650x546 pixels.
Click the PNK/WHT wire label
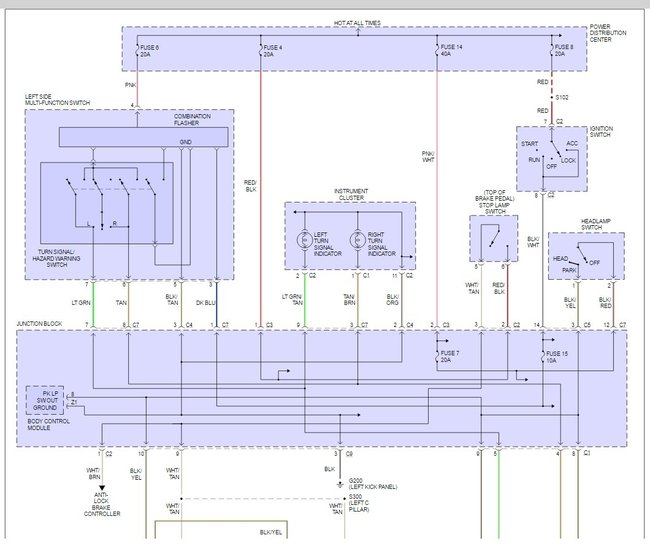[x=428, y=156]
